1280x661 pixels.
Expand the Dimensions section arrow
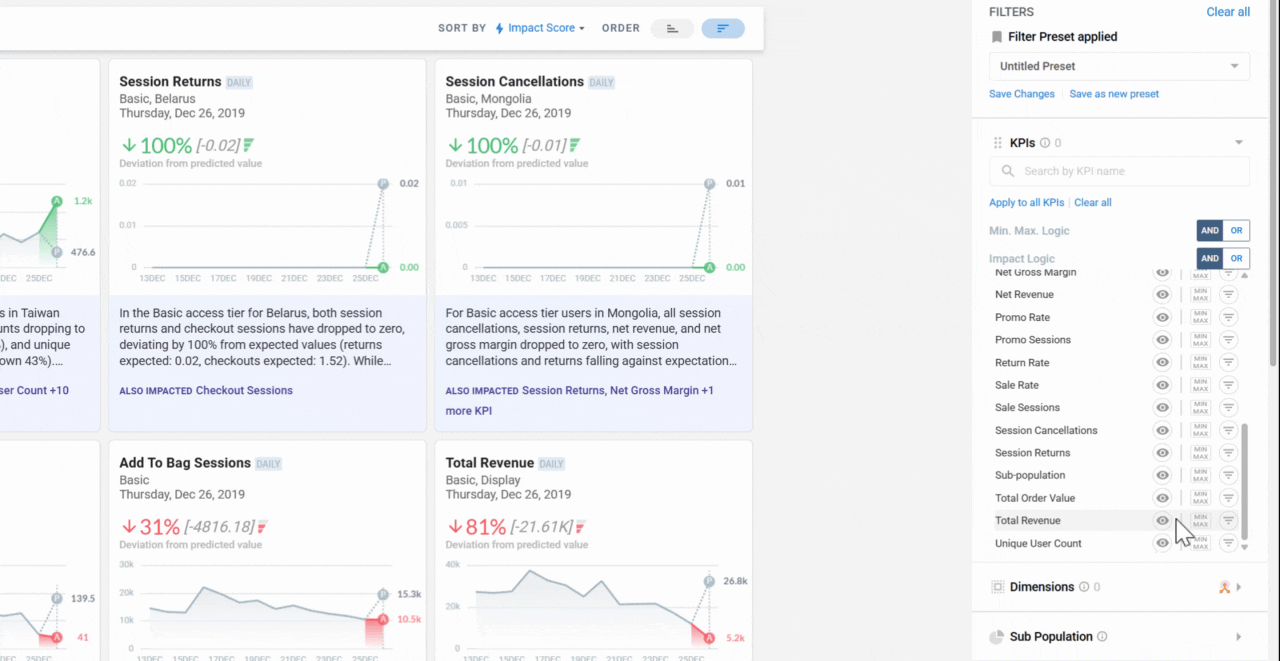click(x=1239, y=587)
